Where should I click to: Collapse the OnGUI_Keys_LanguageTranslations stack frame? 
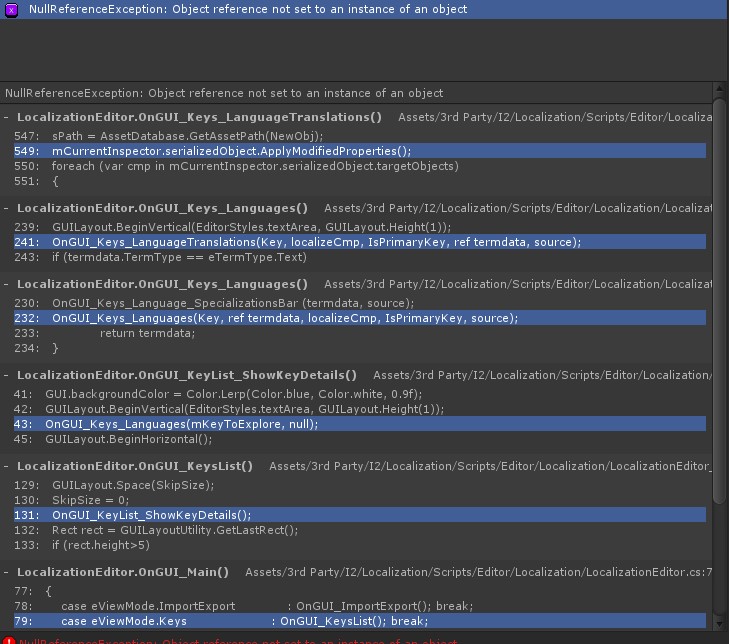[x=8, y=117]
